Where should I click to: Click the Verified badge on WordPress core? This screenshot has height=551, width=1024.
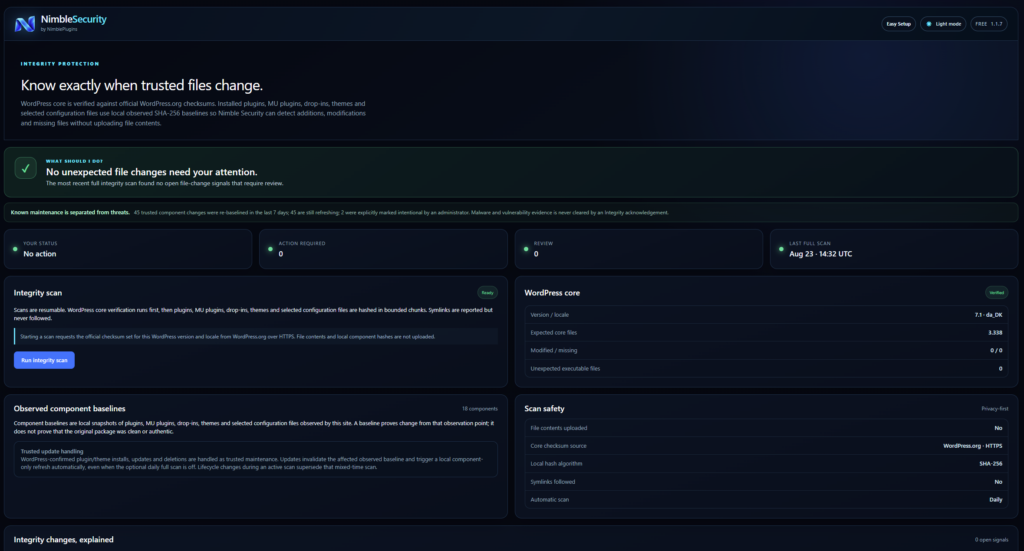pyautogui.click(x=997, y=292)
